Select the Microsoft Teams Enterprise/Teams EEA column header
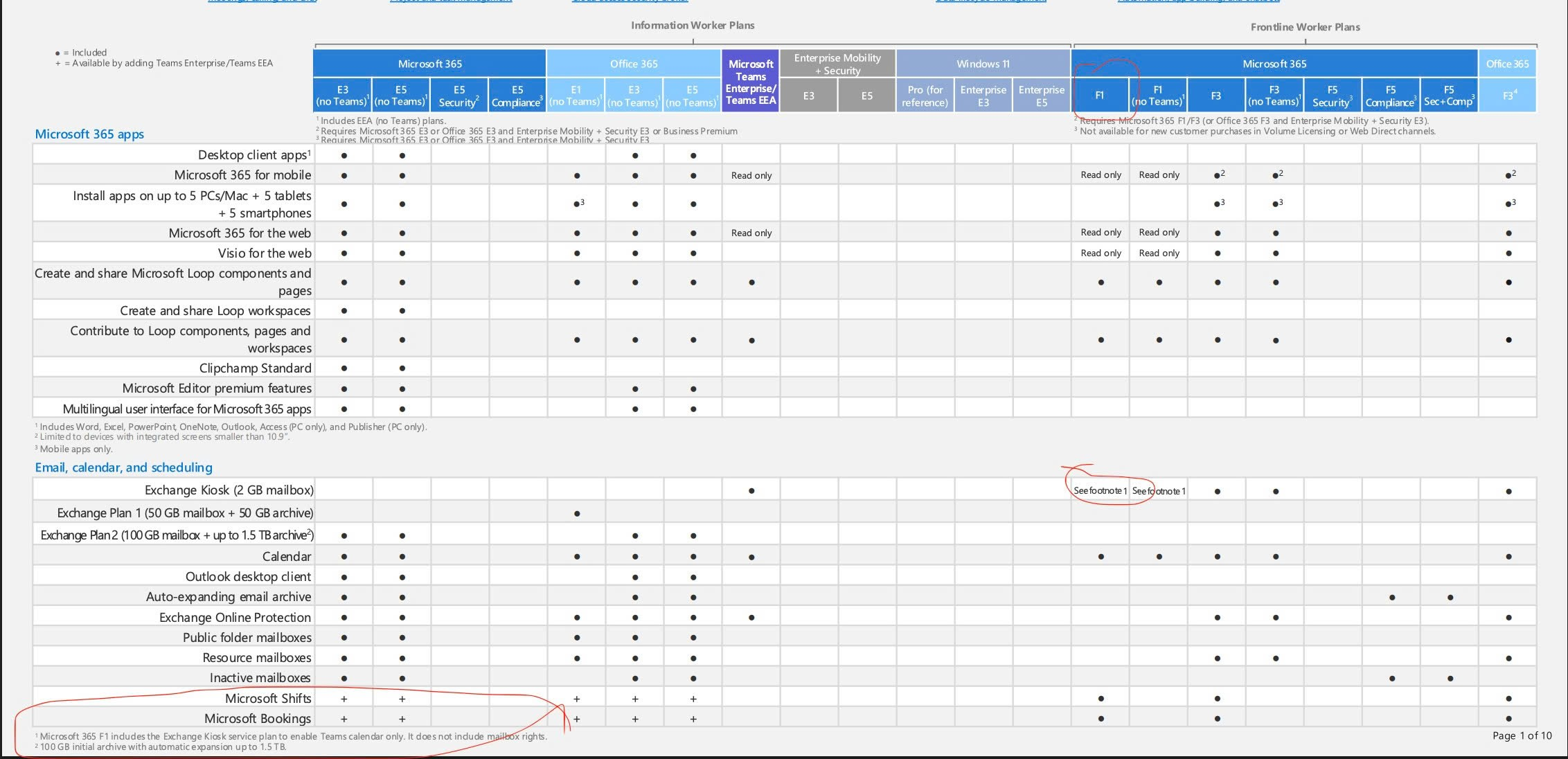The width and height of the screenshot is (1568, 759). tap(750, 82)
